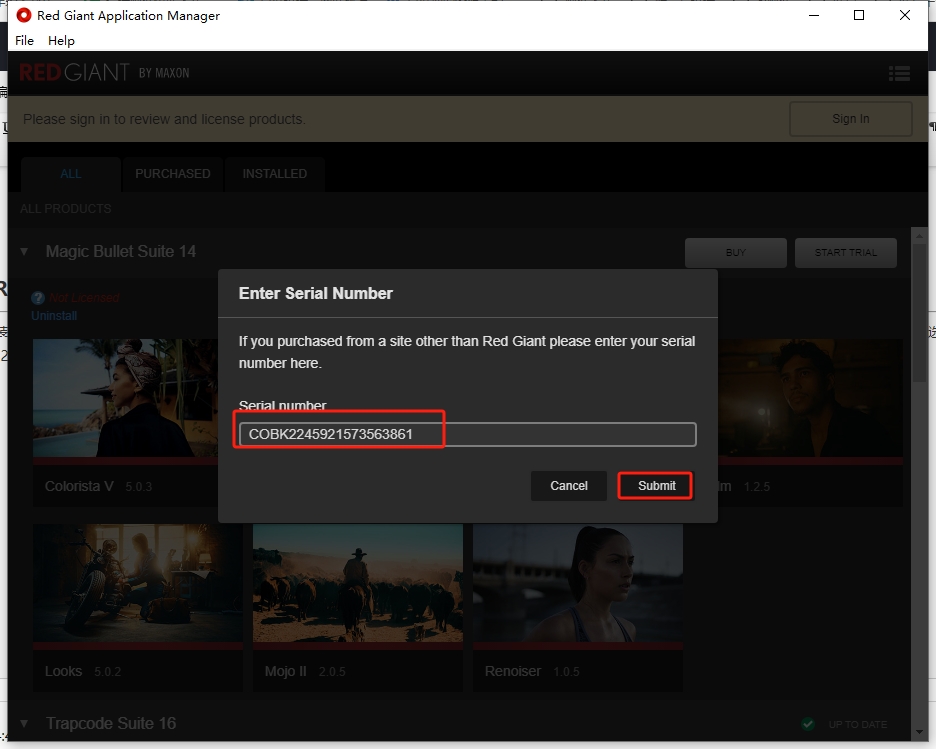Viewport: 936px width, 749px height.
Task: Click the Submit button in serial dialog
Action: click(x=655, y=486)
